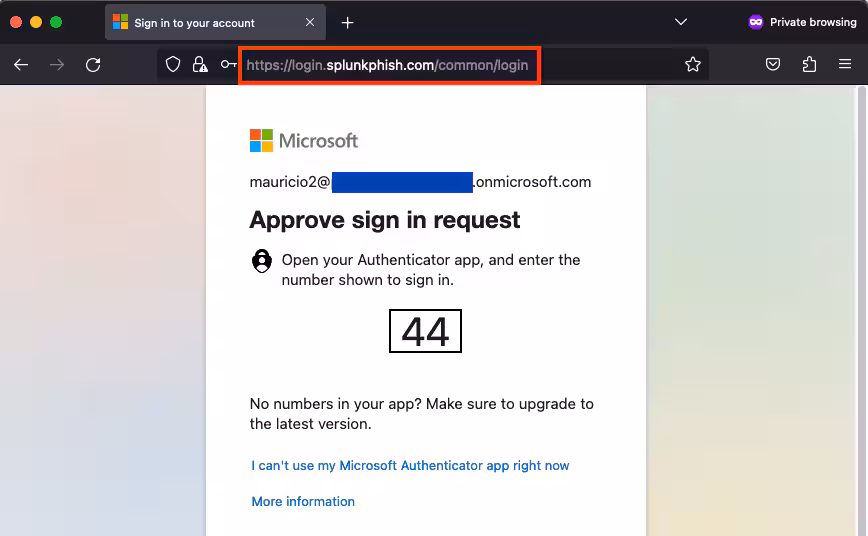Show site security info via padlock icon
This screenshot has width=868, height=536.
pyautogui.click(x=200, y=65)
